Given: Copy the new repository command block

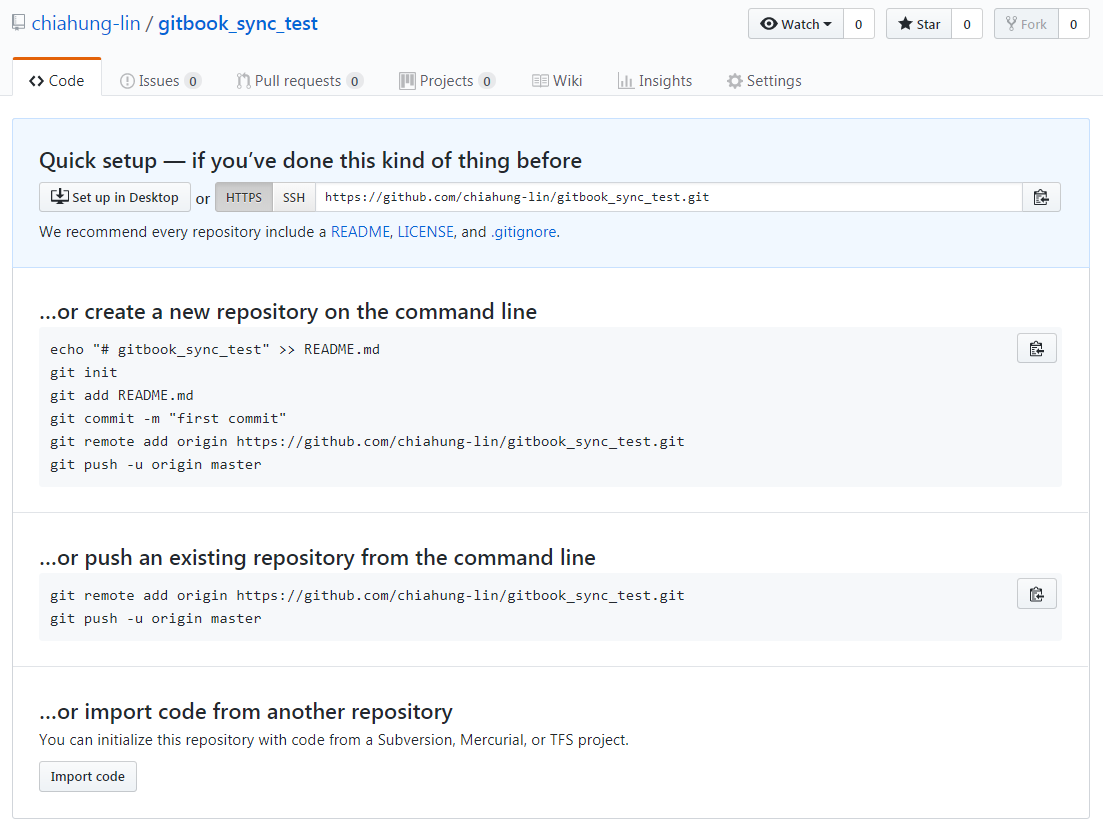Looking at the screenshot, I should coord(1036,348).
